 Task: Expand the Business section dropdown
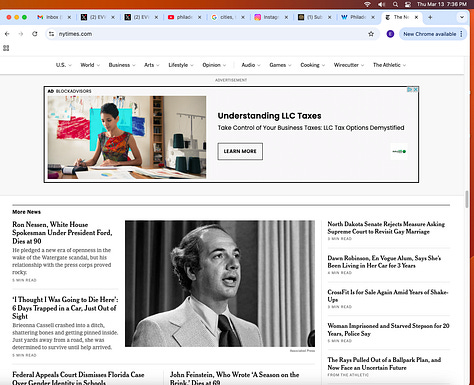[x=122, y=65]
